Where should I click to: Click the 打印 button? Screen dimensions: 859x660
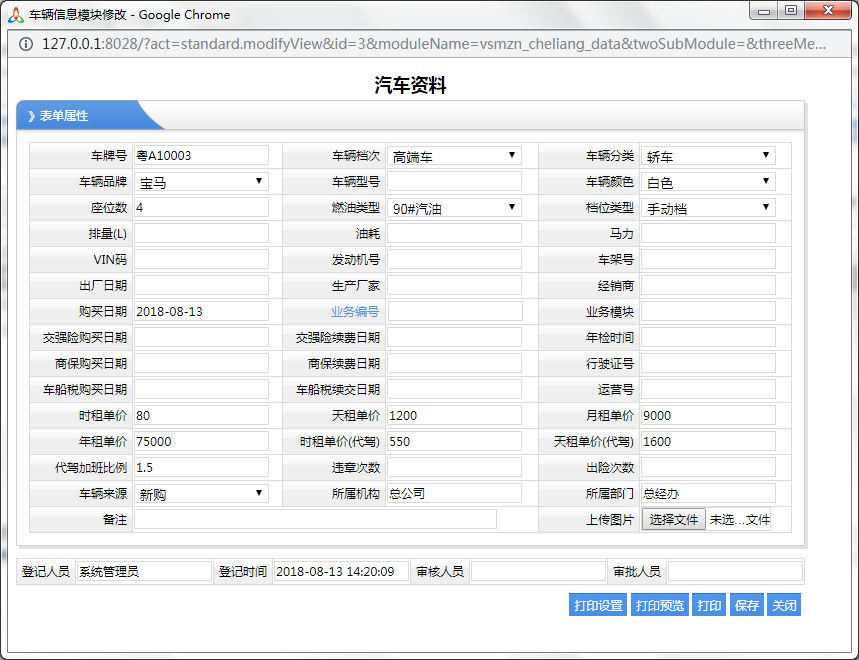pyautogui.click(x=709, y=605)
